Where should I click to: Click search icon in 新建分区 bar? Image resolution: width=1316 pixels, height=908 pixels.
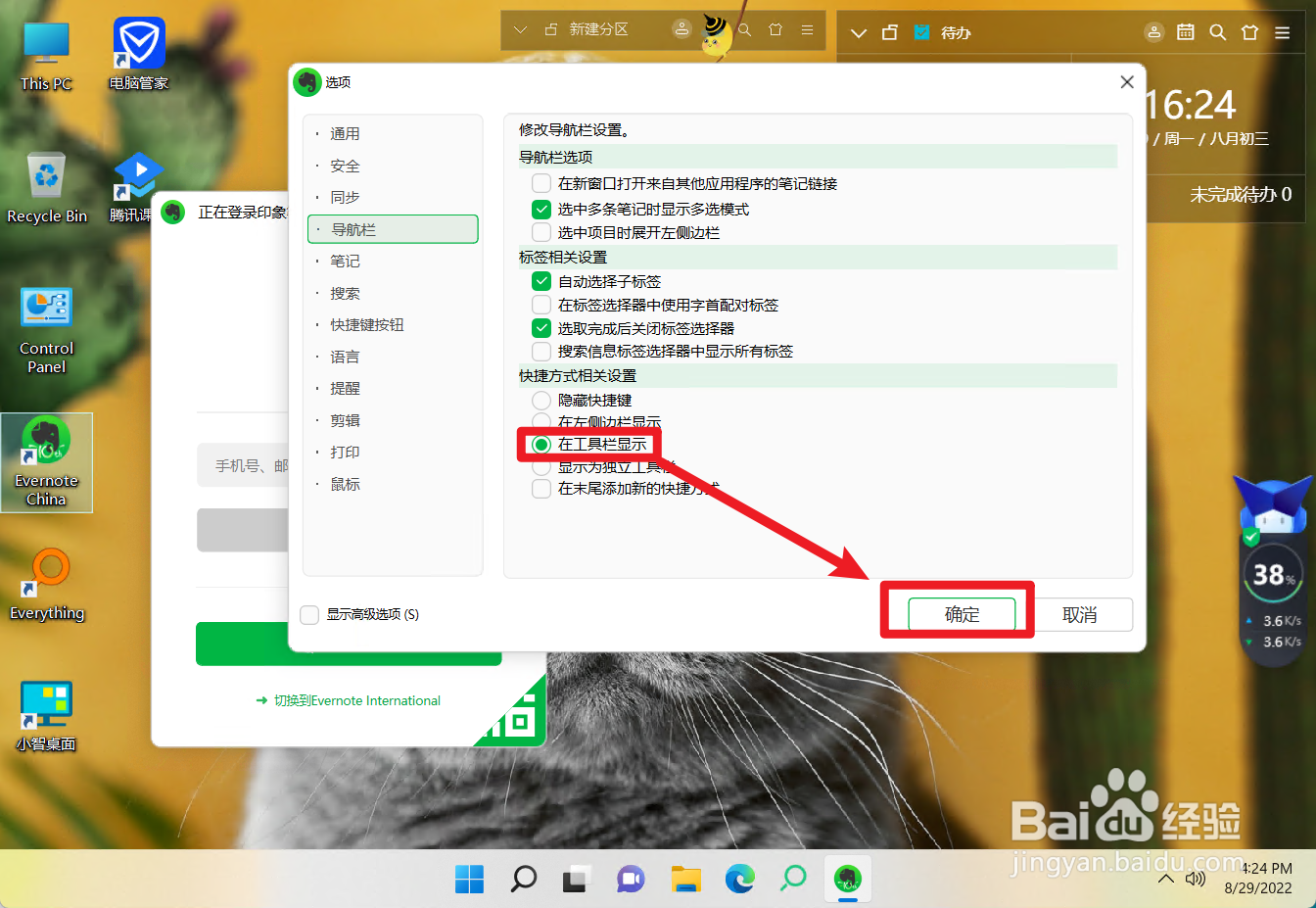coord(745,30)
